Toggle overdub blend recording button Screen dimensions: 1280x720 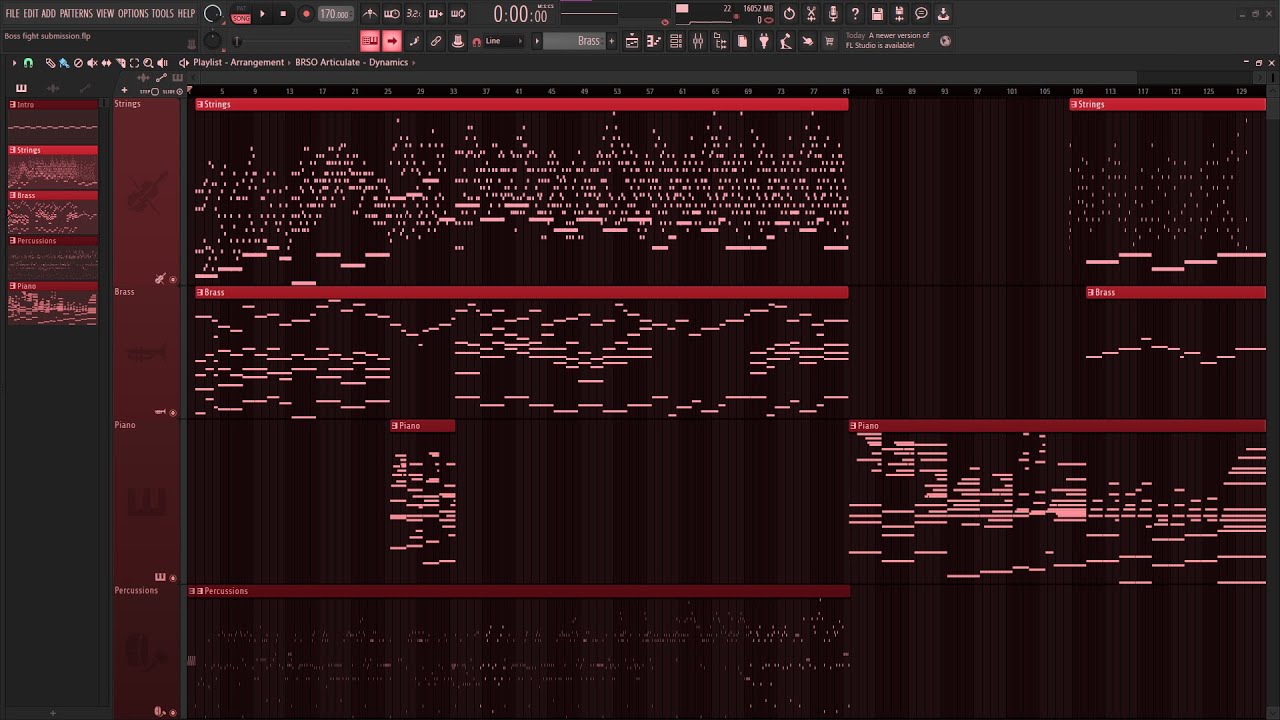tap(436, 14)
